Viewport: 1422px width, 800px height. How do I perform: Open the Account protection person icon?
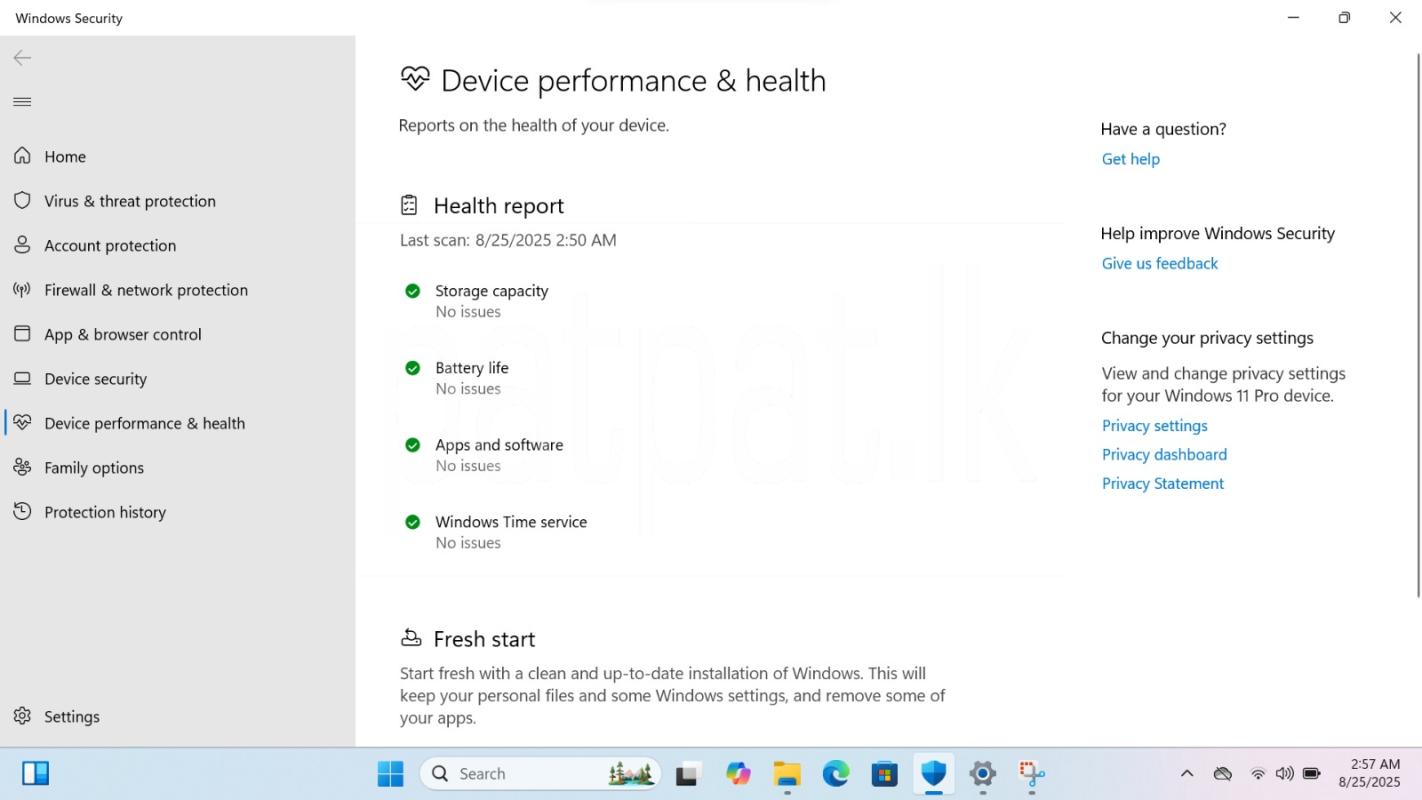(x=22, y=245)
